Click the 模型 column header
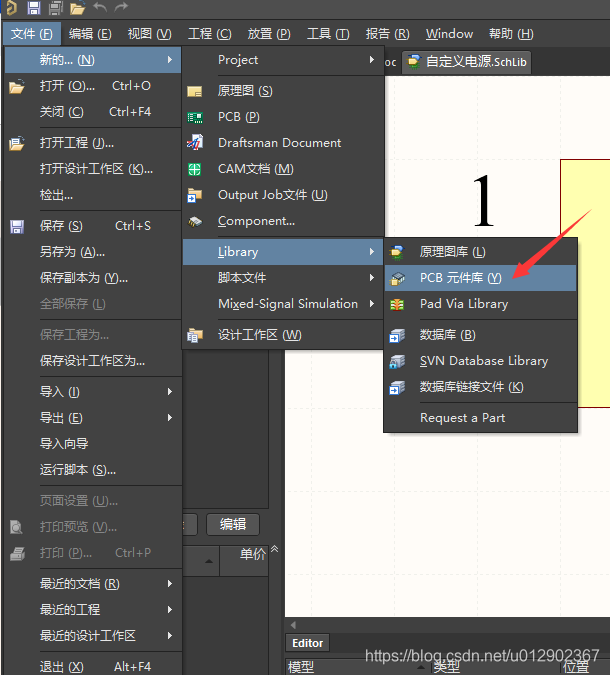The height and width of the screenshot is (675, 610). [301, 667]
